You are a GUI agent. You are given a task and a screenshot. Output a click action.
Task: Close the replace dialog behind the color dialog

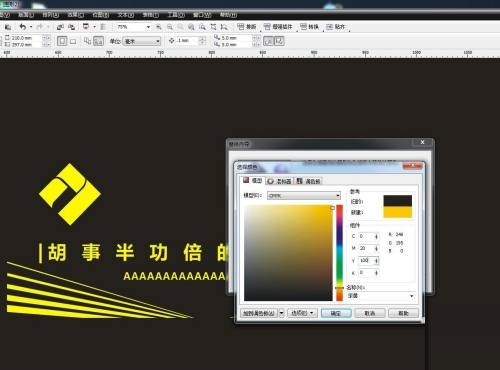click(422, 142)
